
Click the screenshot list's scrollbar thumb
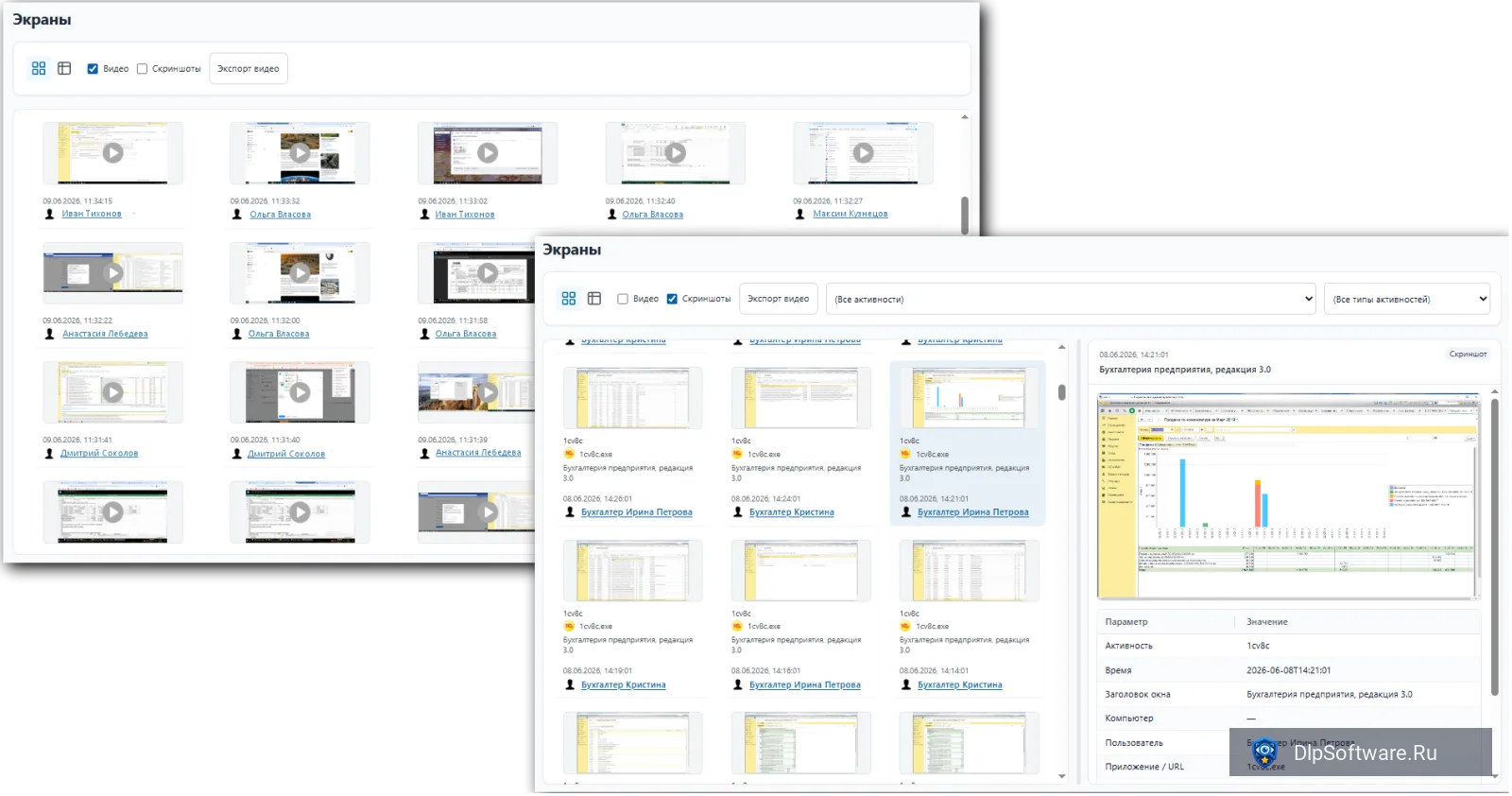click(1062, 392)
